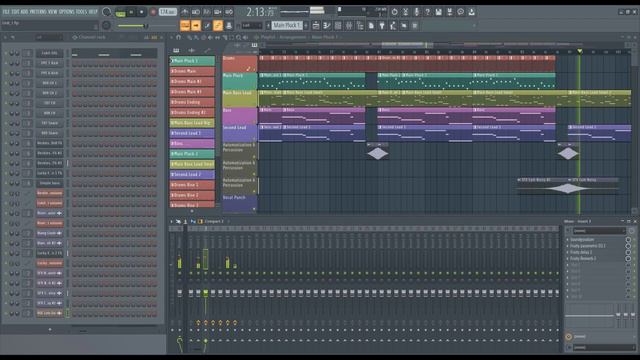The width and height of the screenshot is (640, 360).
Task: Select Drums Ending pattern in picker list
Action: (192, 102)
